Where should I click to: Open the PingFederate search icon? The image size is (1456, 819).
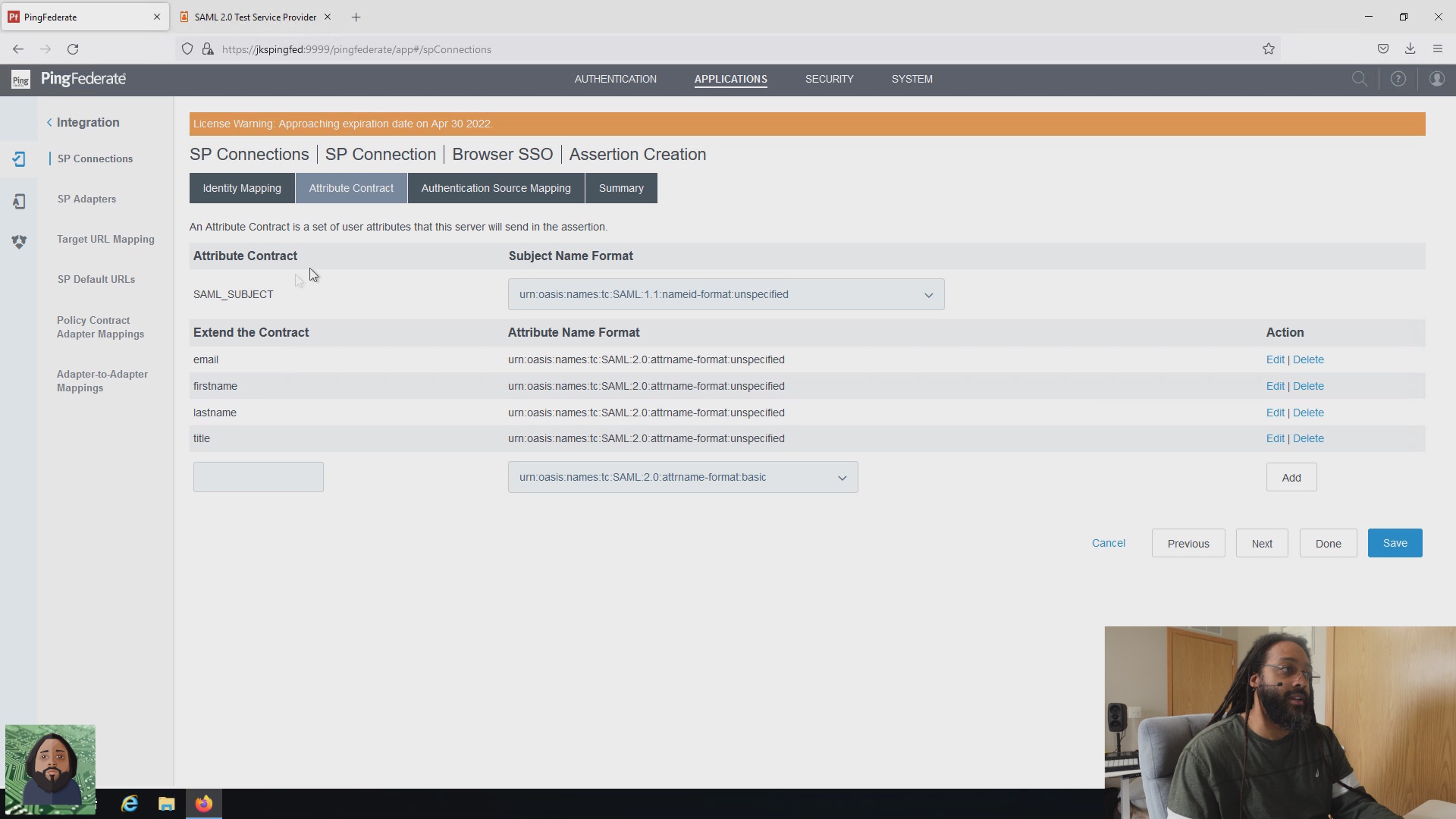click(x=1360, y=78)
